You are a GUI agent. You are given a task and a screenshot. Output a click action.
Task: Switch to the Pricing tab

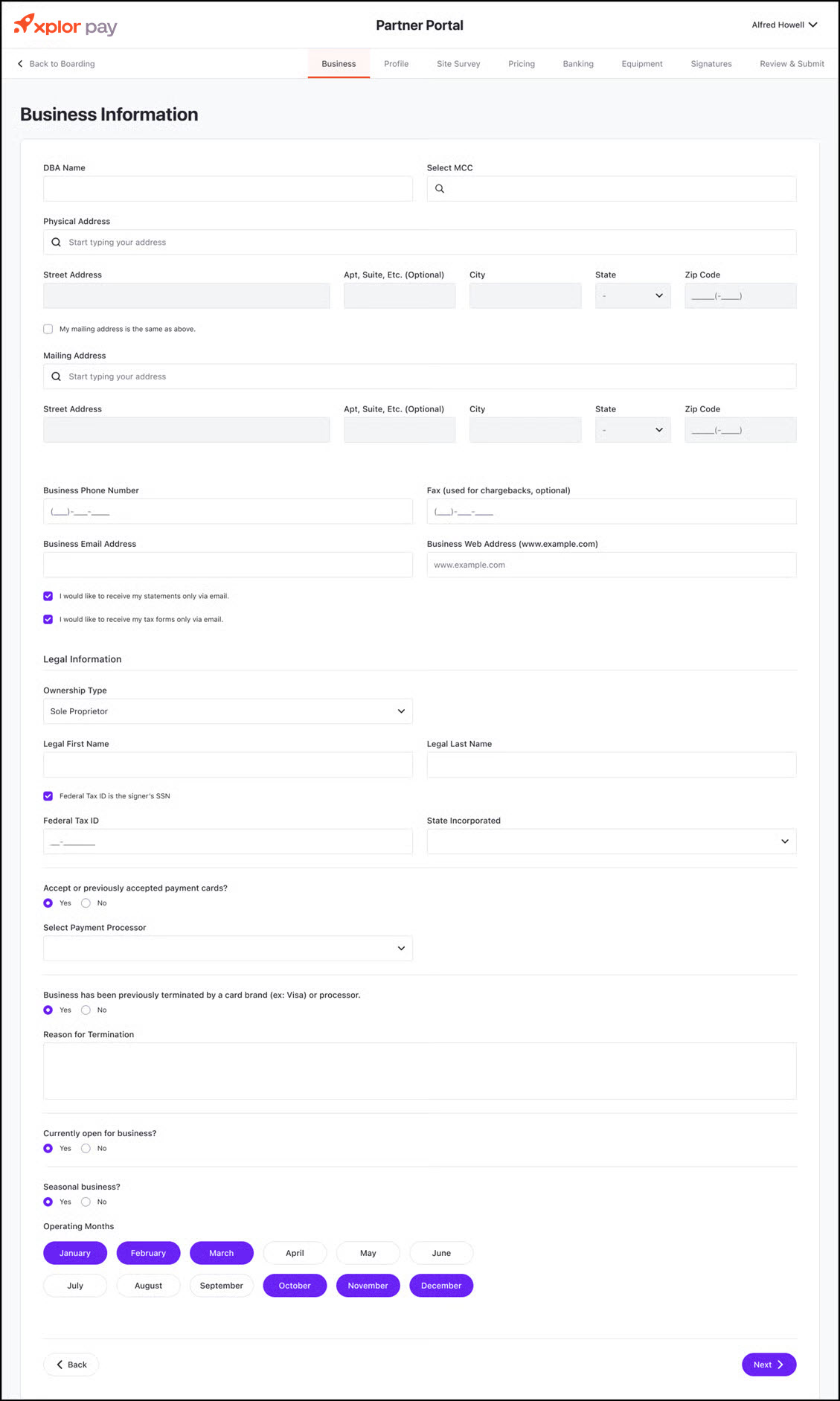[x=522, y=64]
